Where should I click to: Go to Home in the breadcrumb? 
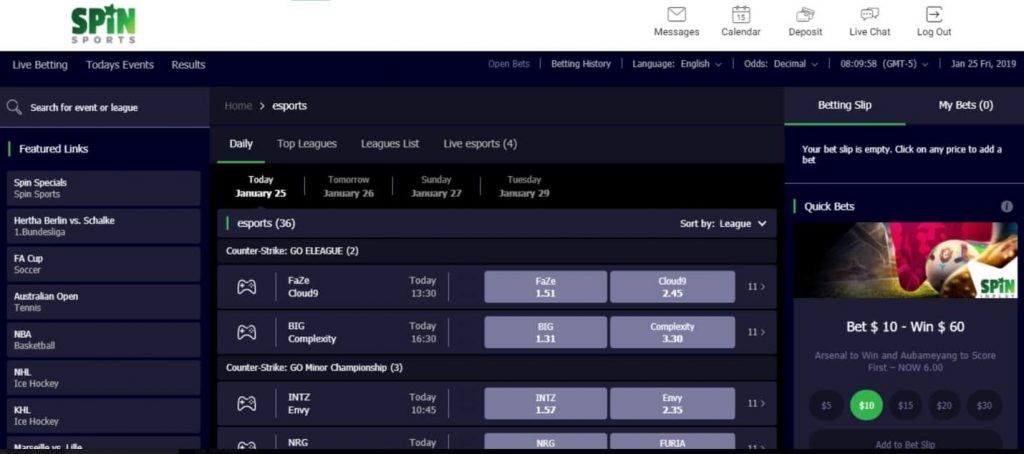tap(238, 106)
